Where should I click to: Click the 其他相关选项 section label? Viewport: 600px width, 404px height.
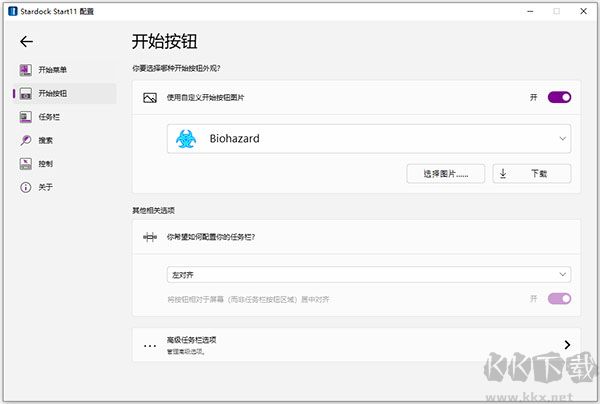tap(153, 210)
